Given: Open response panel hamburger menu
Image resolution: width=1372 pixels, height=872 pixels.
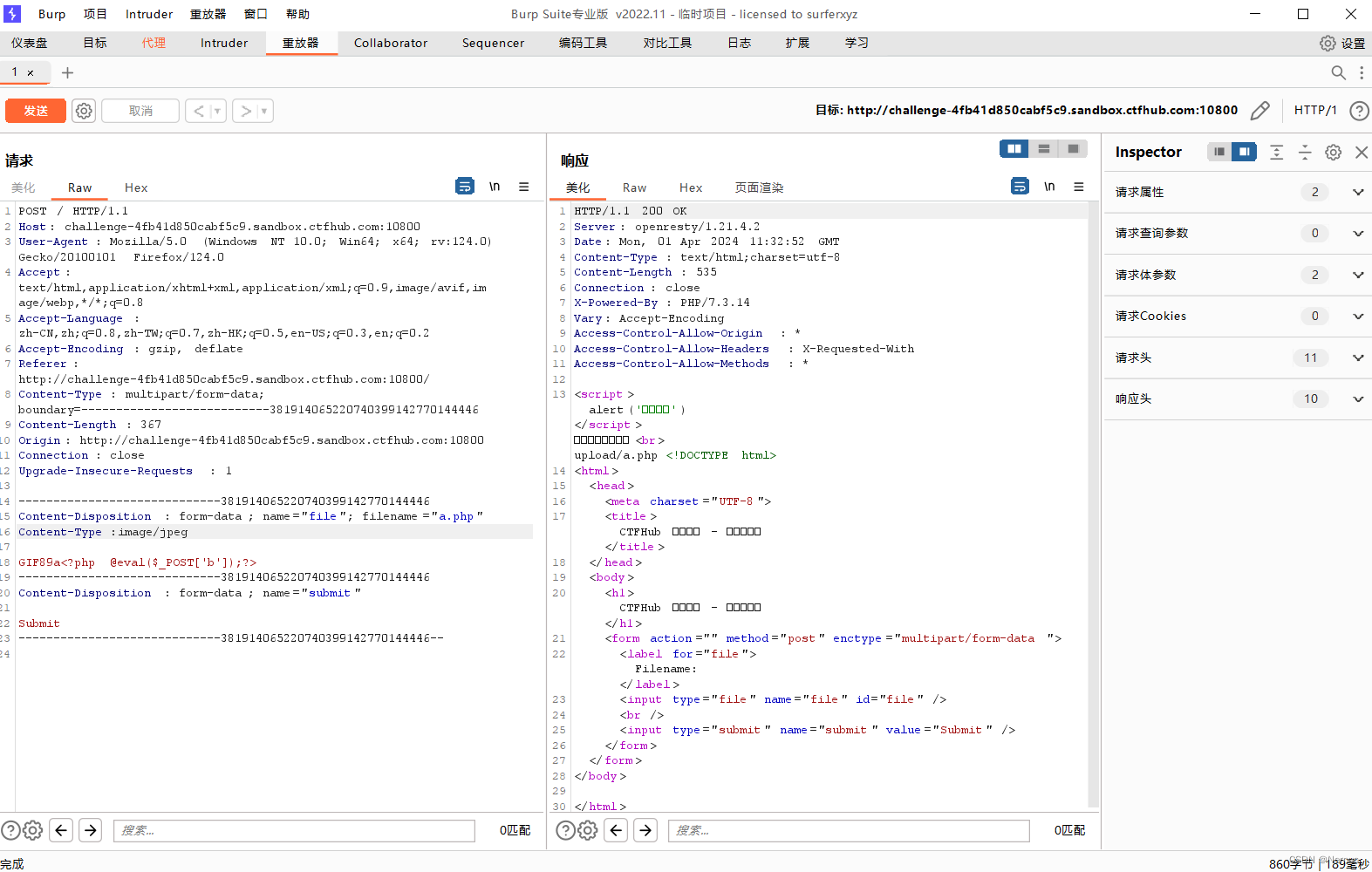Looking at the screenshot, I should [1079, 186].
